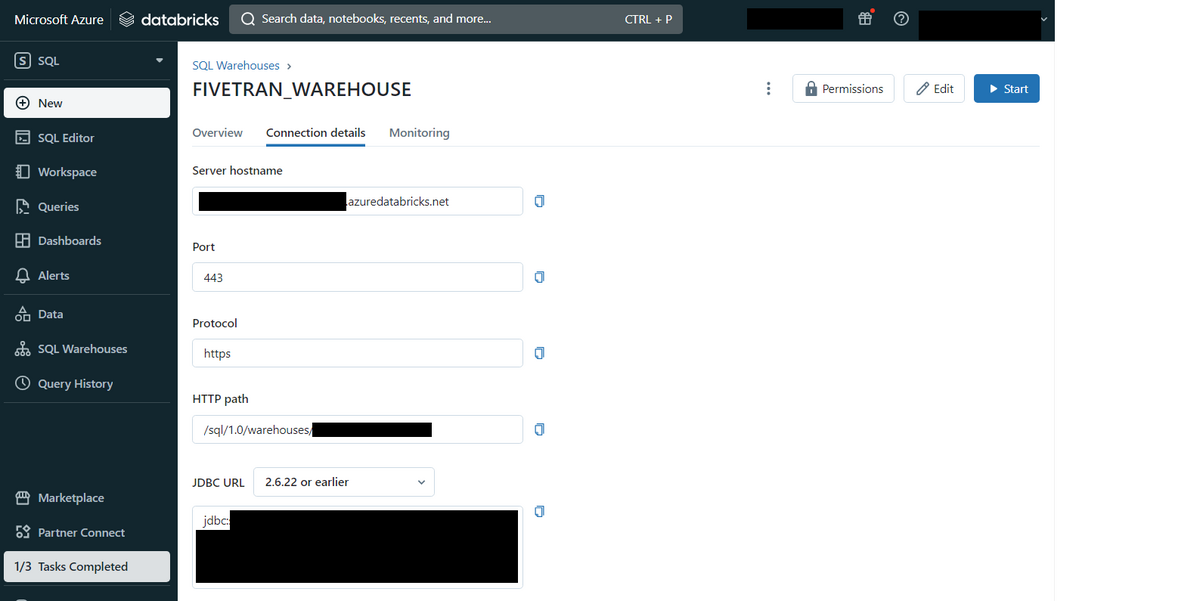Expand the user account menu chevron
This screenshot has width=1200, height=601.
coord(1045,19)
